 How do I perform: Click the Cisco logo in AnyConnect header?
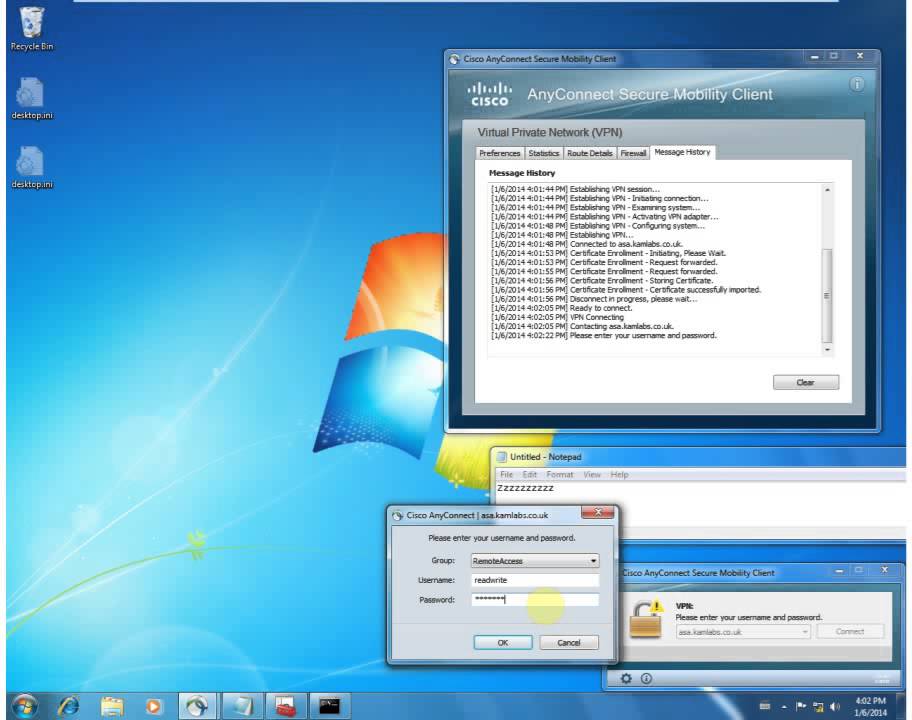(490, 94)
